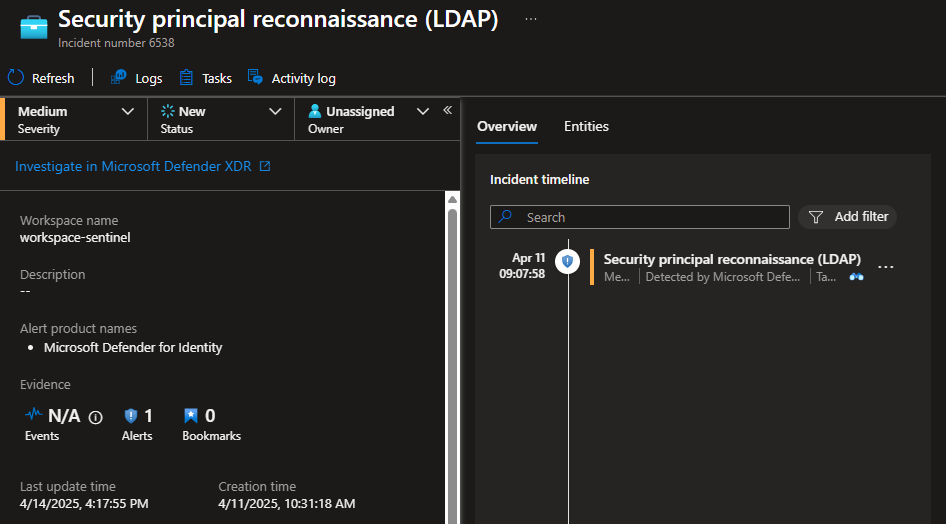
Task: Click the details pane scrollbar up arrow
Action: pyautogui.click(x=452, y=199)
